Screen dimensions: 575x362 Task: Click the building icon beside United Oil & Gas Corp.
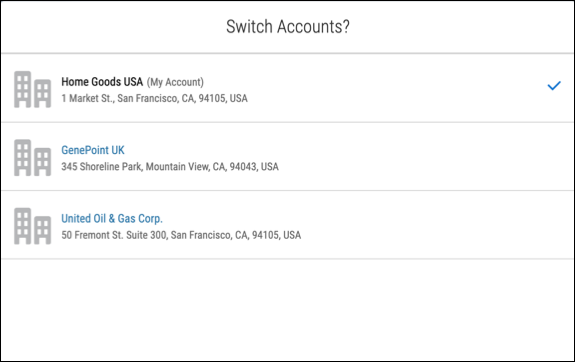(x=32, y=226)
